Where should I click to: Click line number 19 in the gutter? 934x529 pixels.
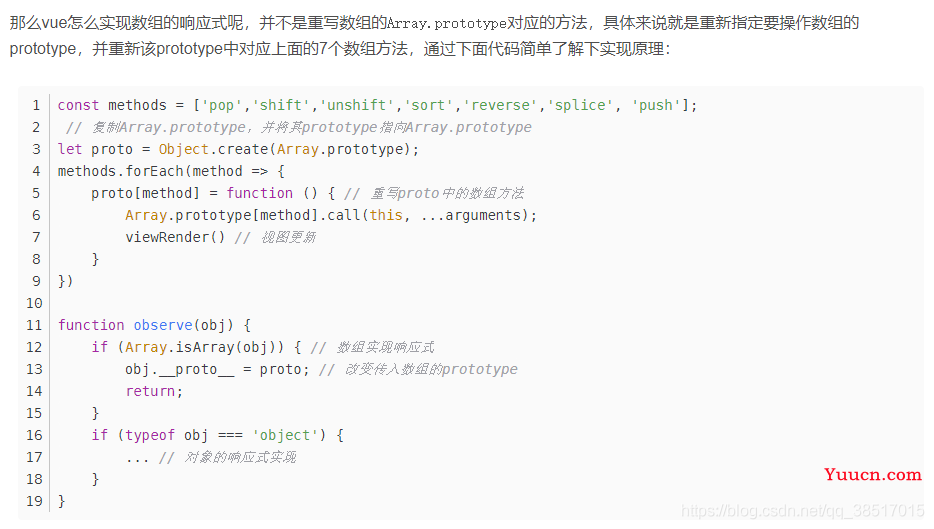coord(35,501)
